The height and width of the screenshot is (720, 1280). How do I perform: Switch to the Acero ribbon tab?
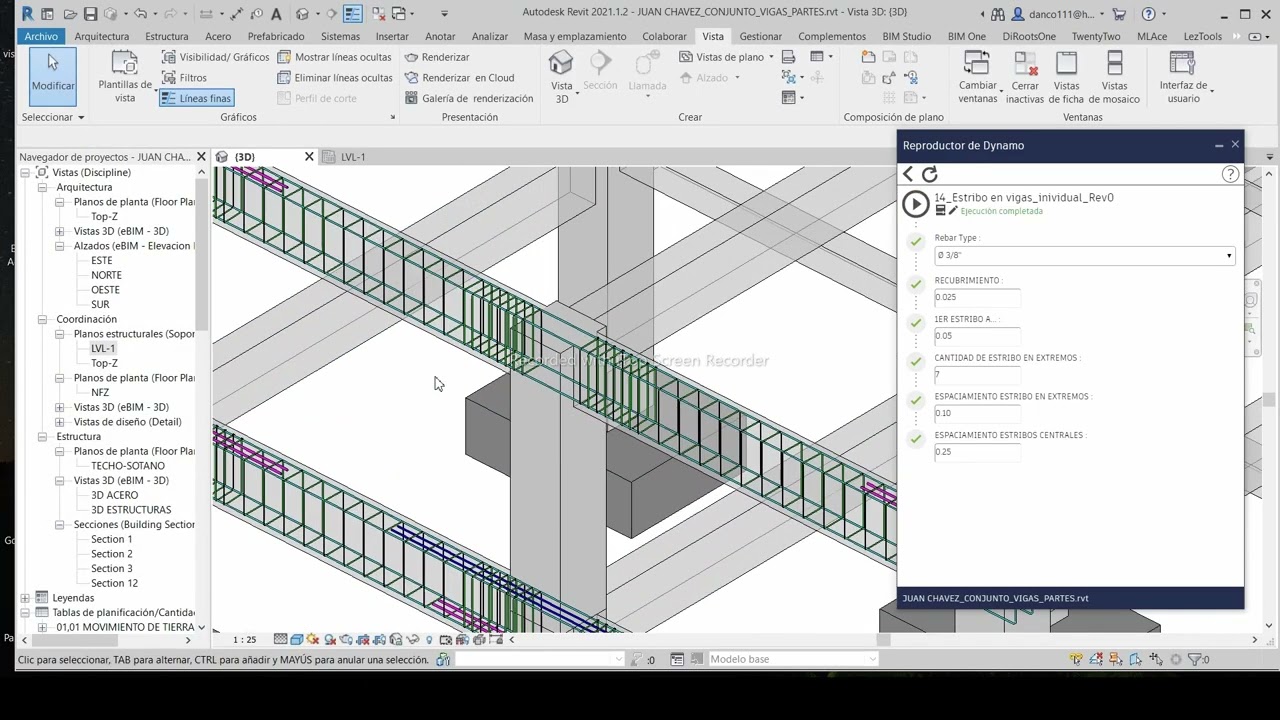coord(218,36)
